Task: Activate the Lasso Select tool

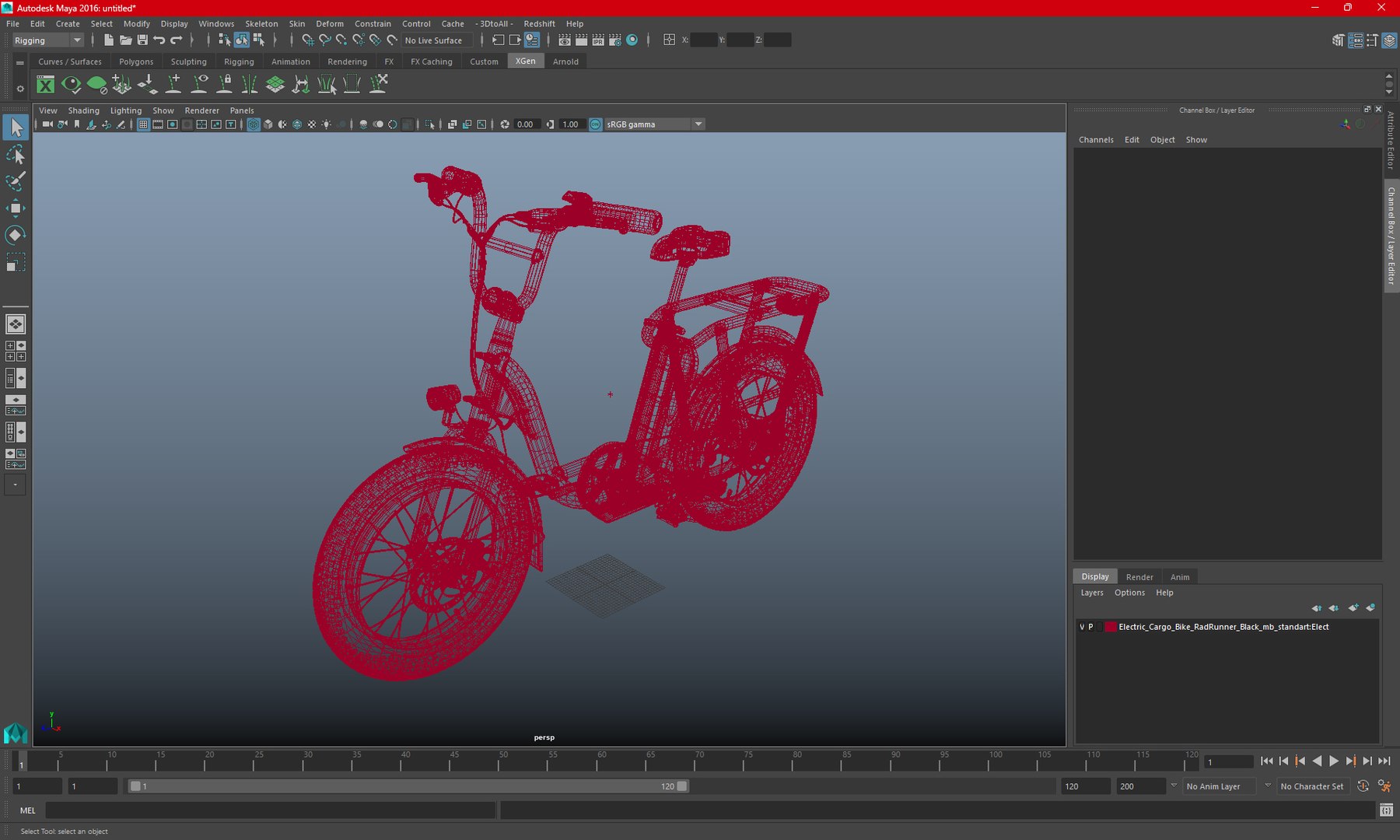Action: (16, 155)
